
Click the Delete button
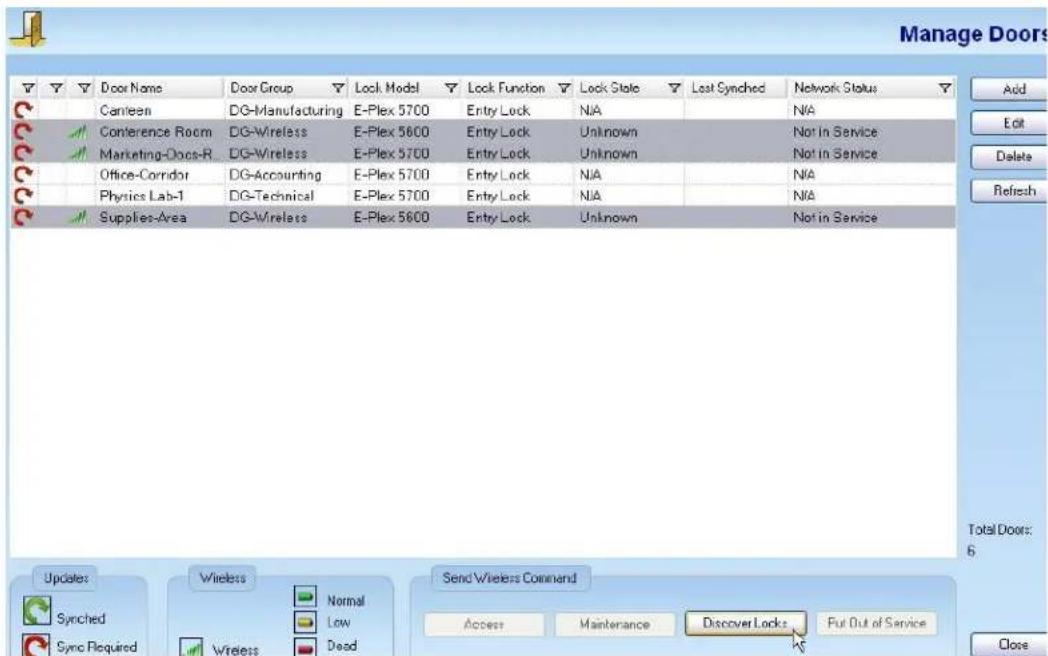tap(1009, 156)
